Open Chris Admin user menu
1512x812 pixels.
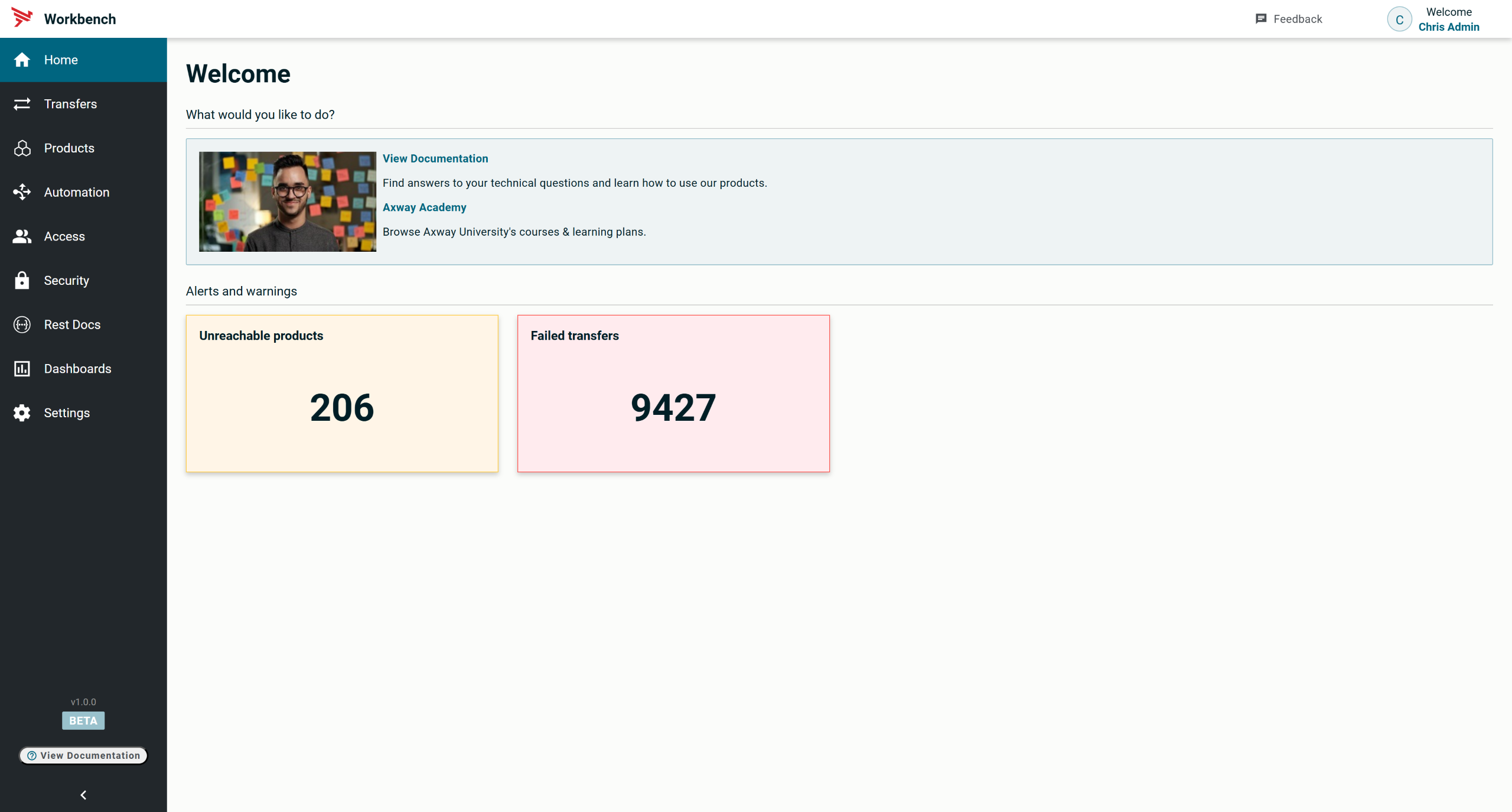[x=1448, y=27]
